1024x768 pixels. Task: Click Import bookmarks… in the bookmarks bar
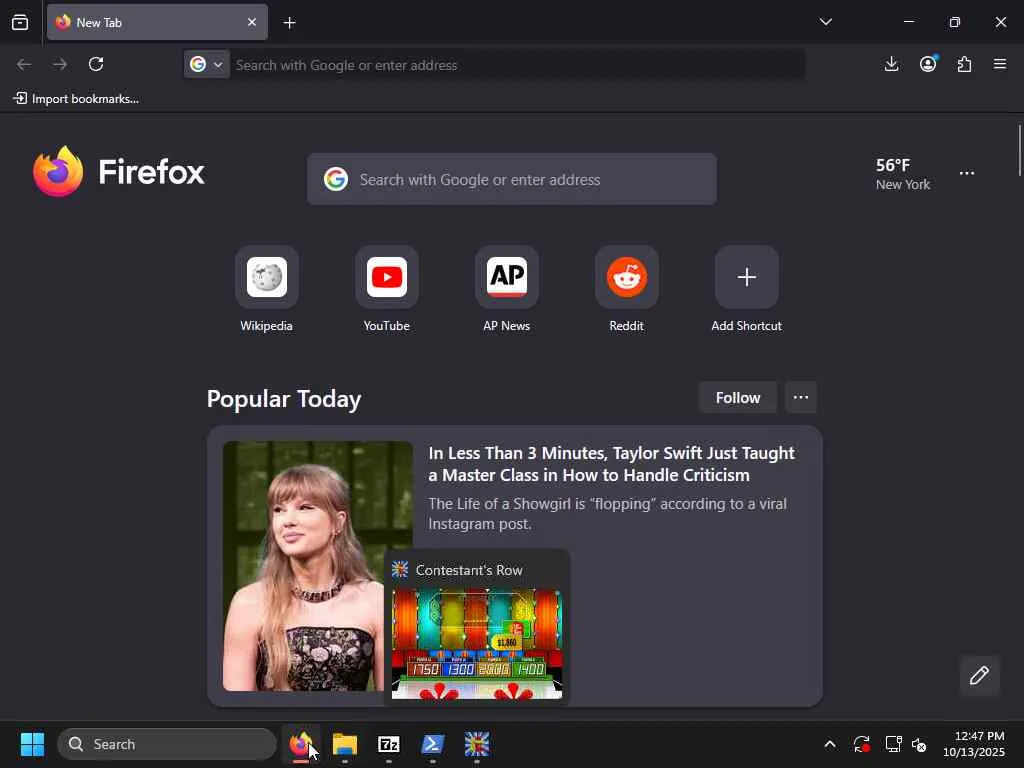[76, 99]
